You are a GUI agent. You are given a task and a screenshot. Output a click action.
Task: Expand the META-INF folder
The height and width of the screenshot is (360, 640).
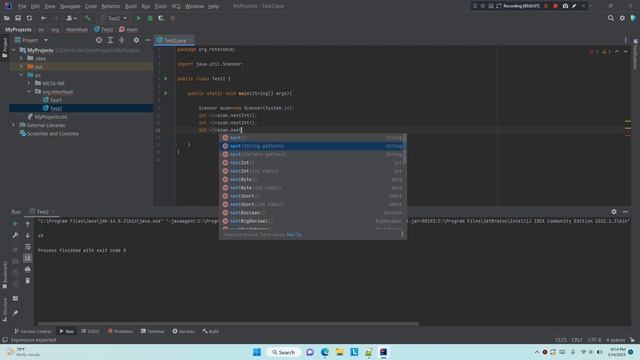(x=29, y=83)
